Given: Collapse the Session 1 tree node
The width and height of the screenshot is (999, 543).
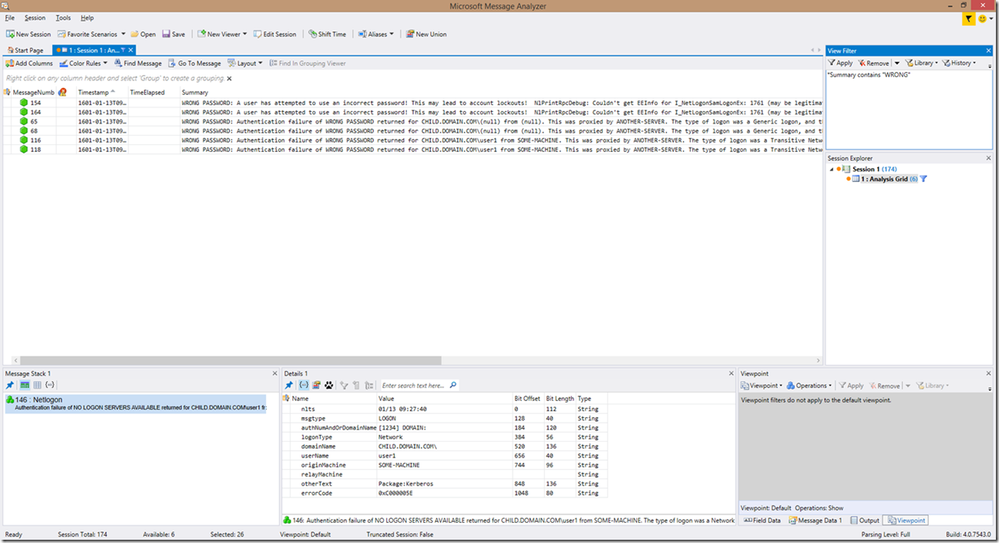Looking at the screenshot, I should (831, 170).
